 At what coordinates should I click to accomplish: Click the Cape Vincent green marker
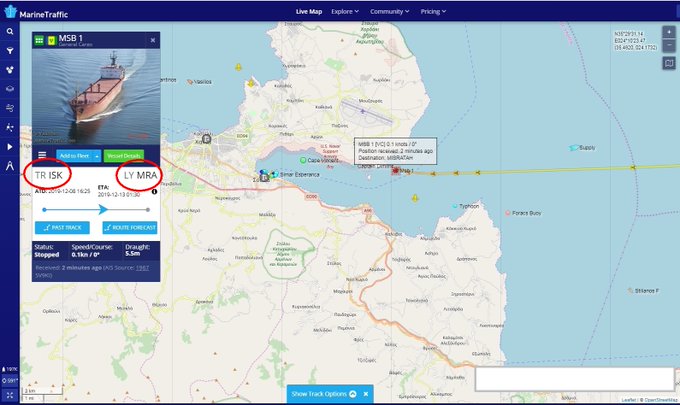303,160
